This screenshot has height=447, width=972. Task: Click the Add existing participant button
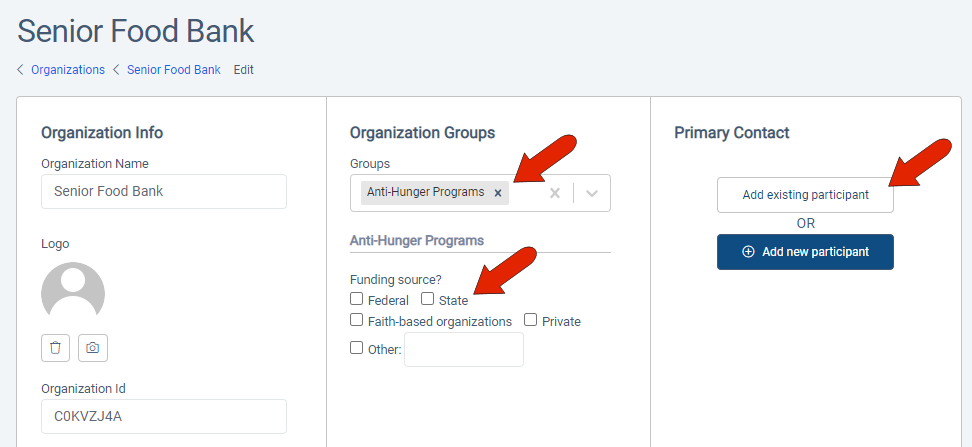tap(805, 195)
